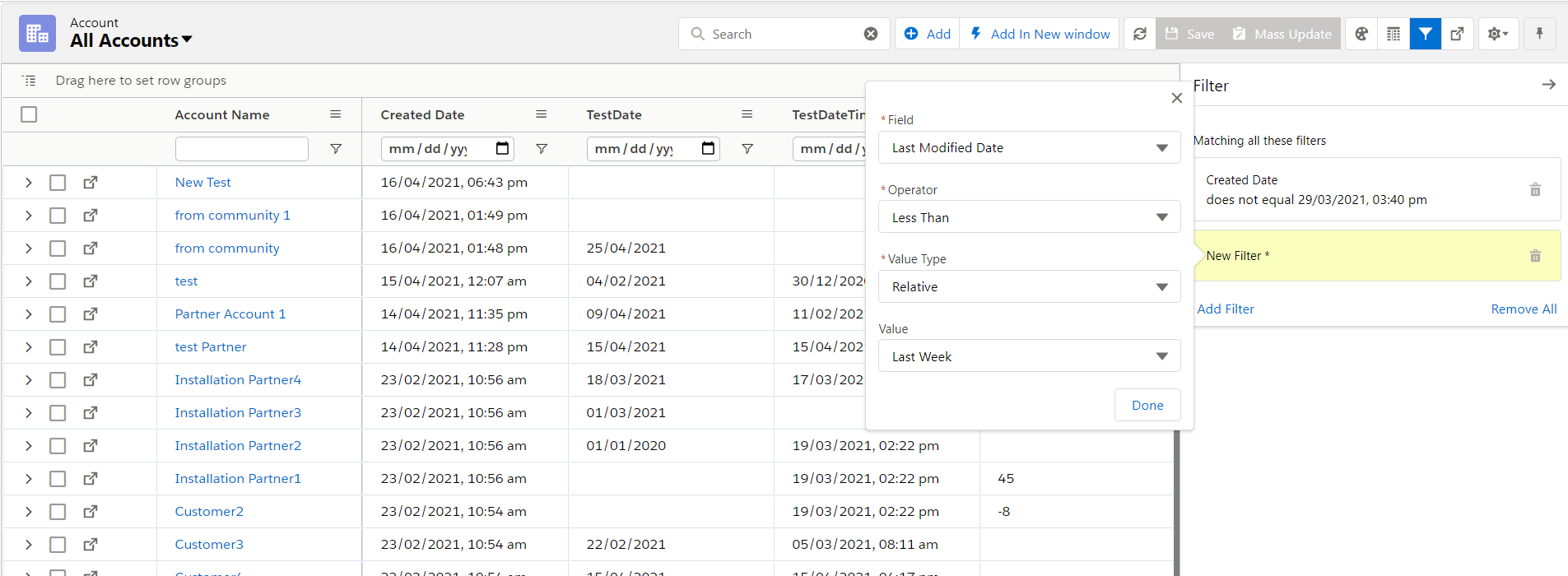The height and width of the screenshot is (576, 1568).
Task: Click the pin icon in toolbar
Action: click(x=1539, y=34)
